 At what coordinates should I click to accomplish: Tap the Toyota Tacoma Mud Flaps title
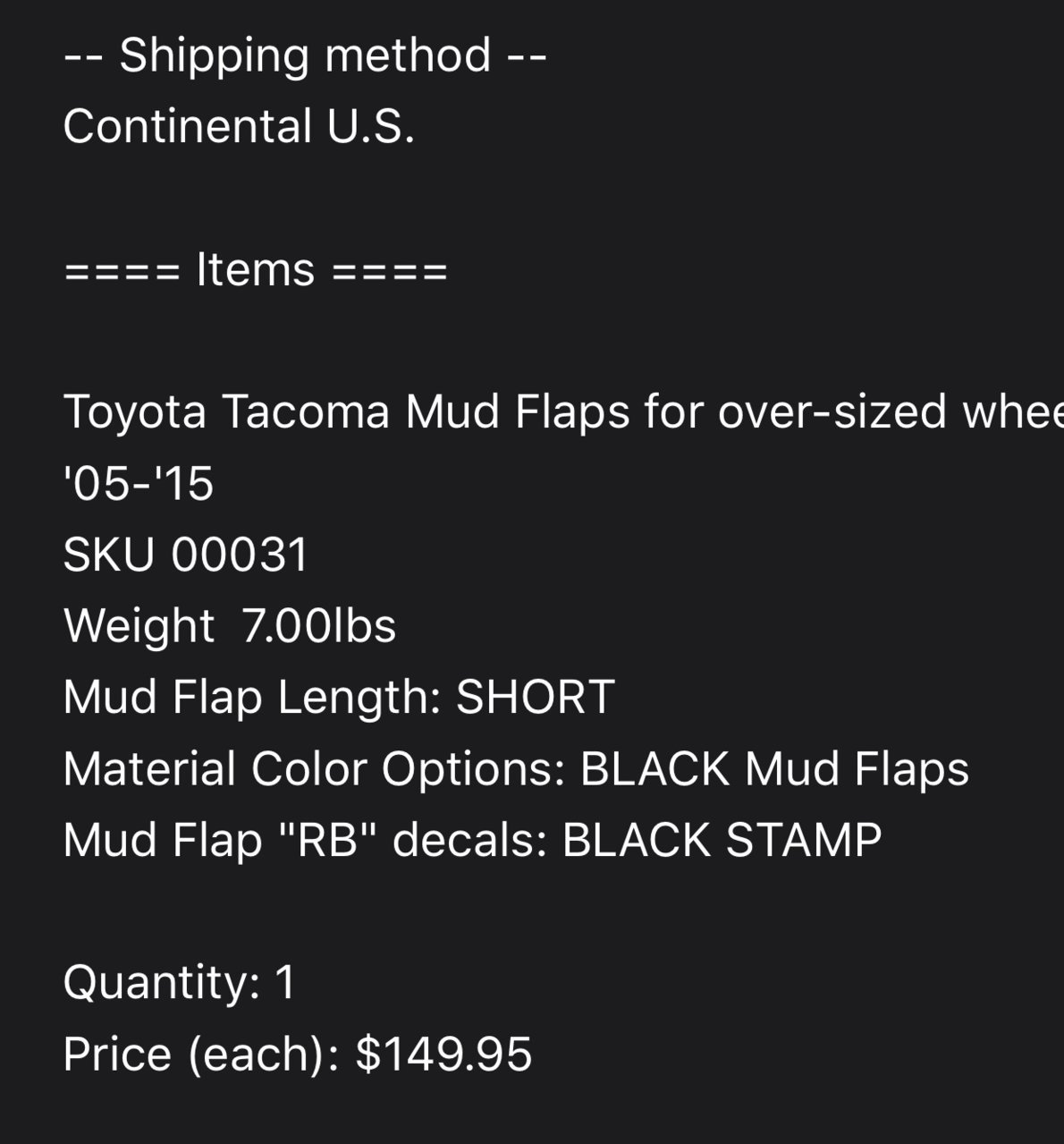click(563, 412)
